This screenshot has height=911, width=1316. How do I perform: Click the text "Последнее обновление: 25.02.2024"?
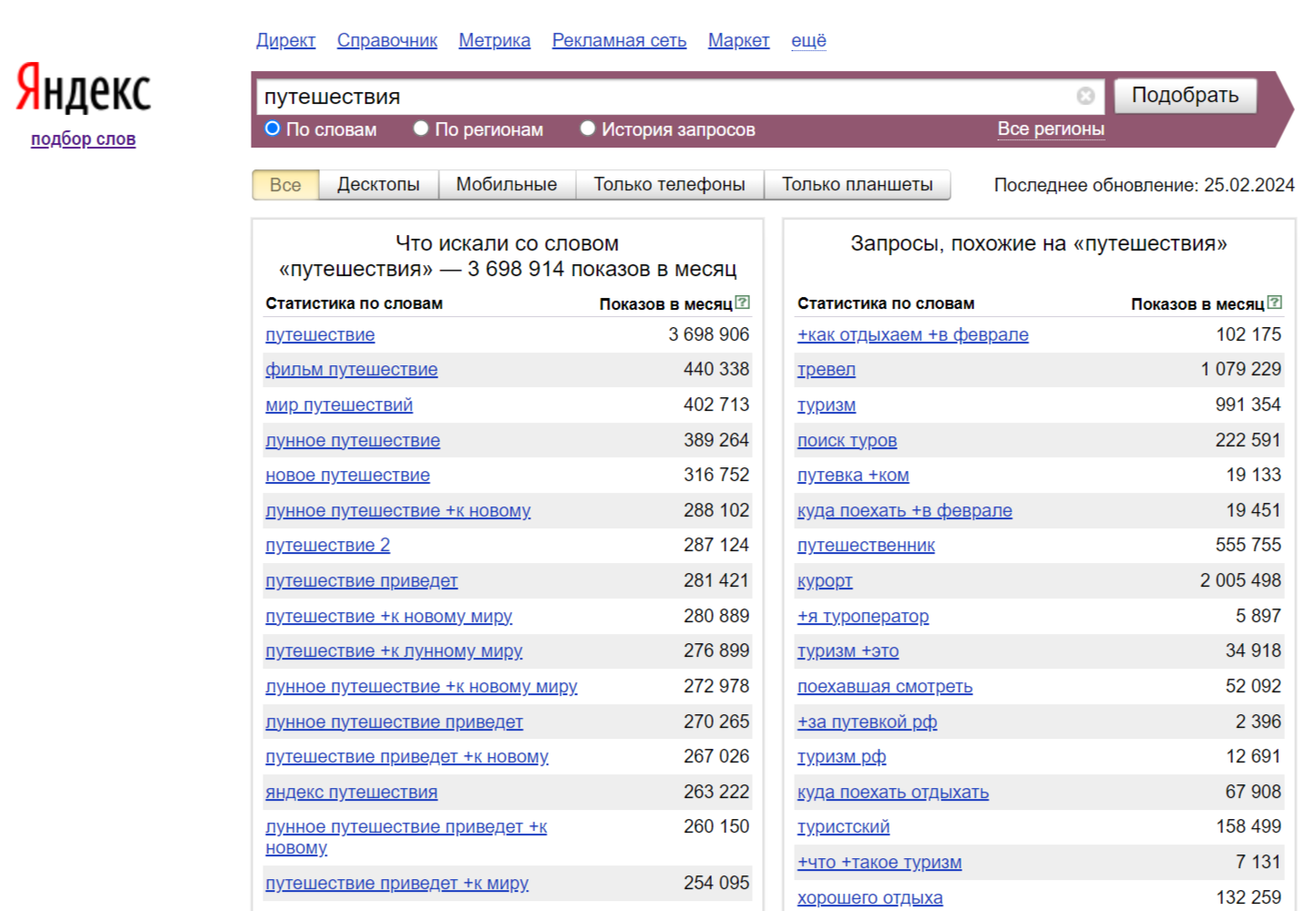[1145, 185]
